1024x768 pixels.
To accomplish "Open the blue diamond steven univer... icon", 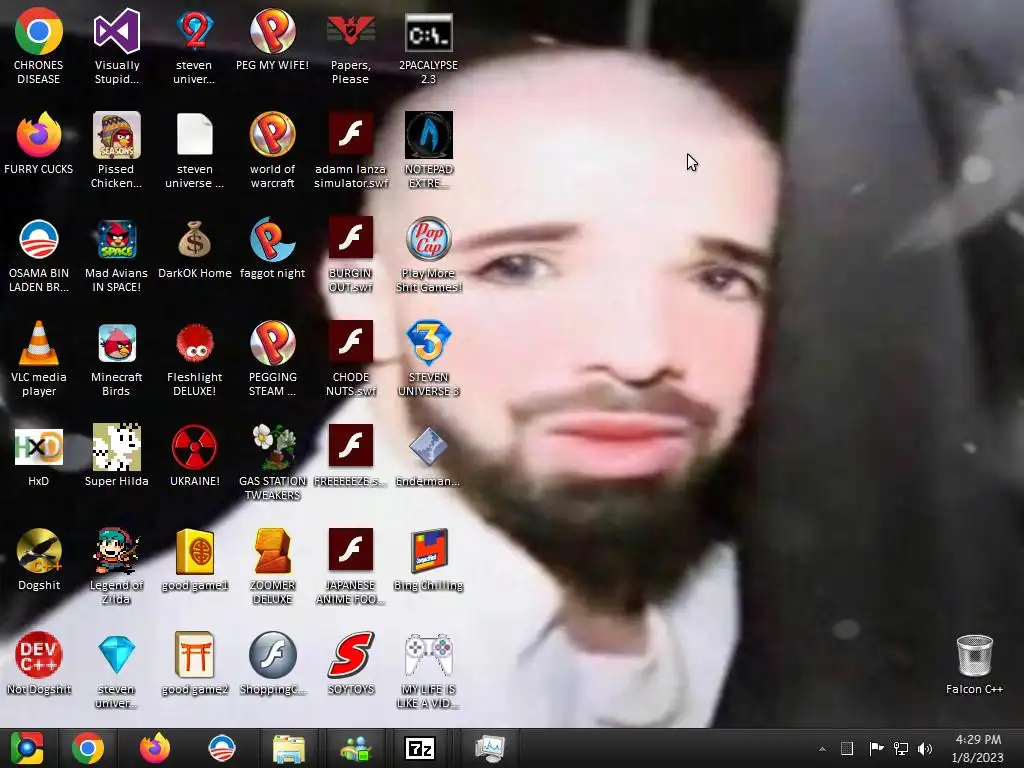I will tap(117, 654).
